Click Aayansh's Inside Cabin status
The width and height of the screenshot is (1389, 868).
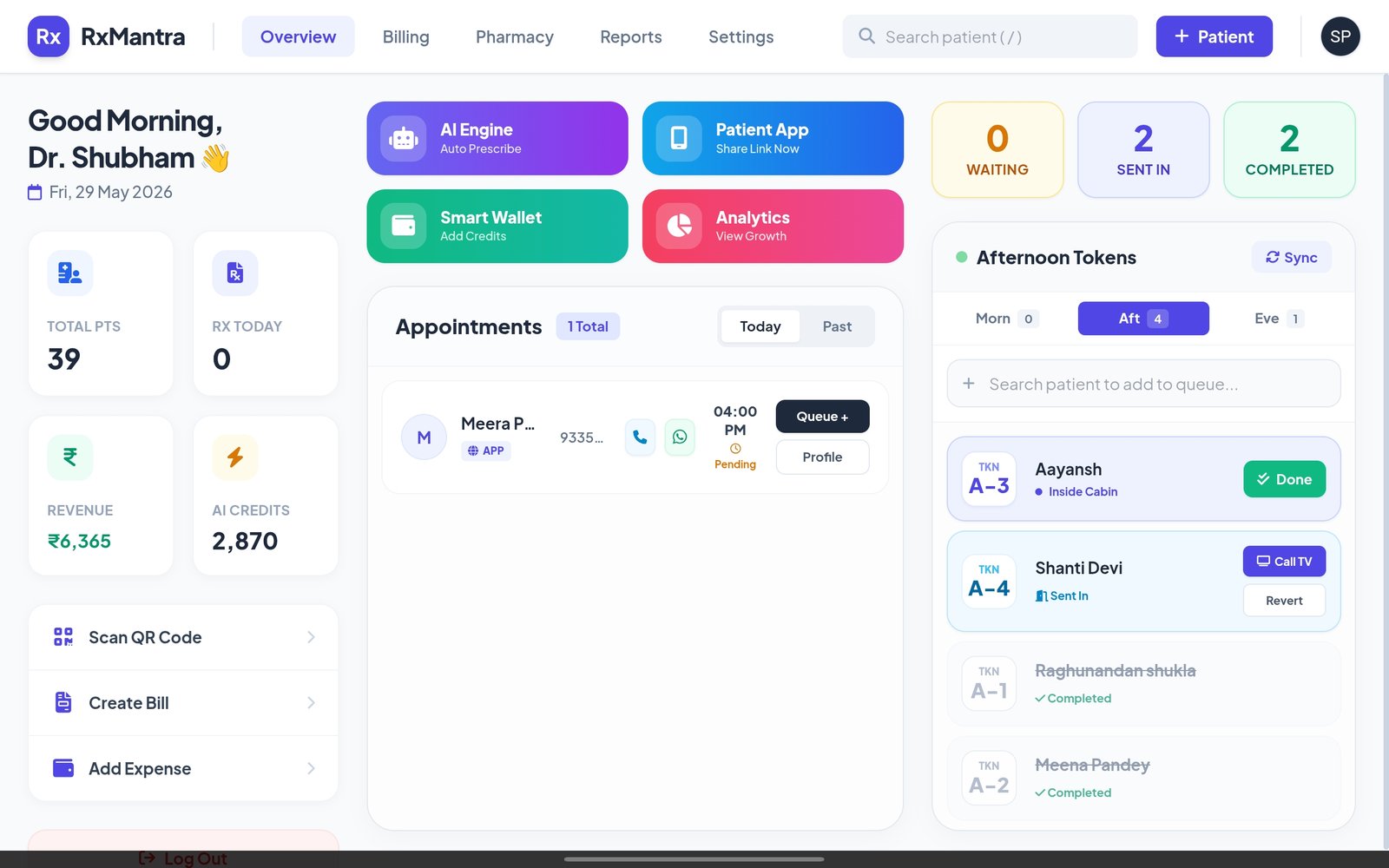coord(1076,491)
